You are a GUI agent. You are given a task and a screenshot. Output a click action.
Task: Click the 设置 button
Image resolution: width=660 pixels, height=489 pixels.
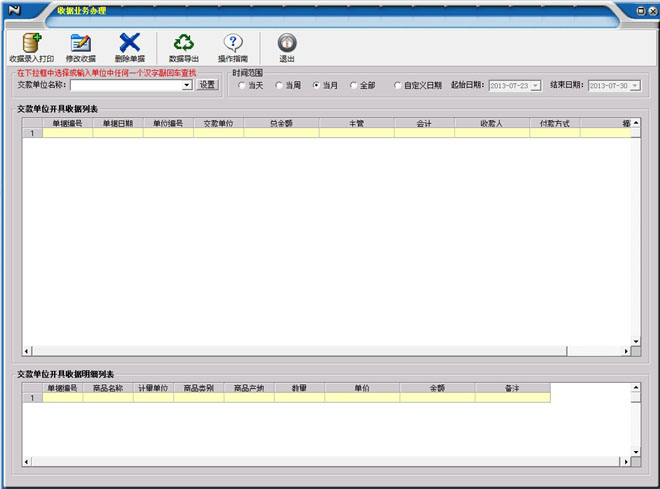coord(206,85)
